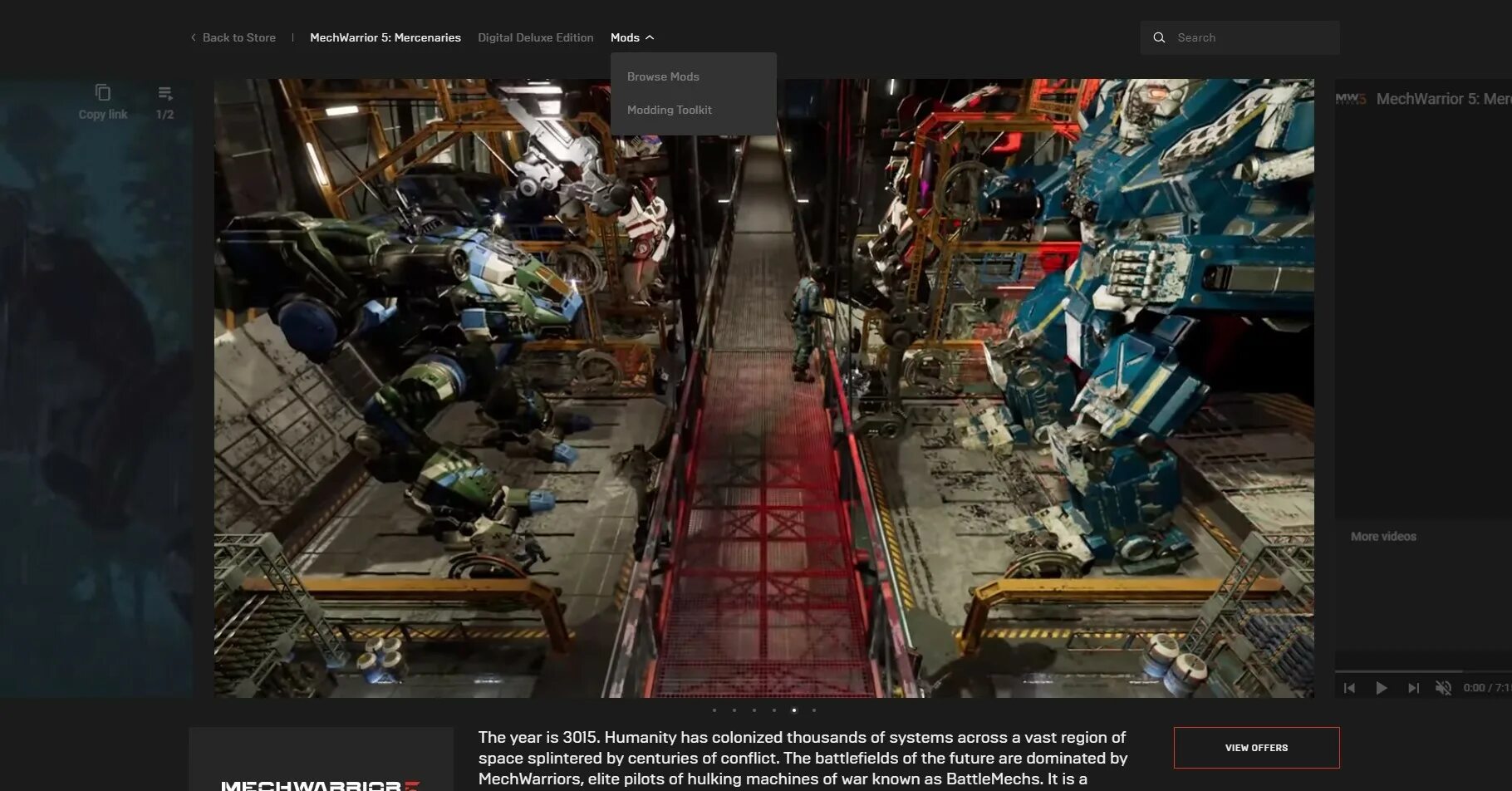The image size is (1512, 791).
Task: Select the second carousel dot
Action: (x=734, y=710)
